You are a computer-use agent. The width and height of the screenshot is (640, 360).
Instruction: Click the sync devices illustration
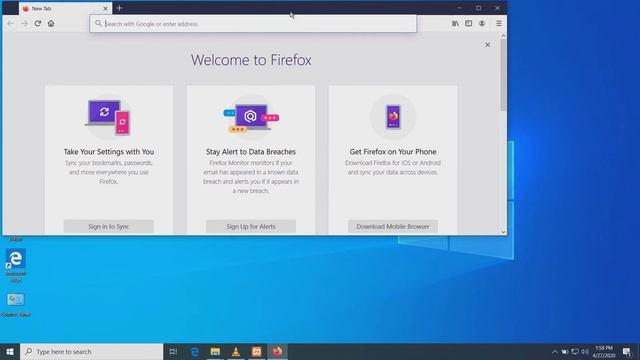click(x=108, y=117)
